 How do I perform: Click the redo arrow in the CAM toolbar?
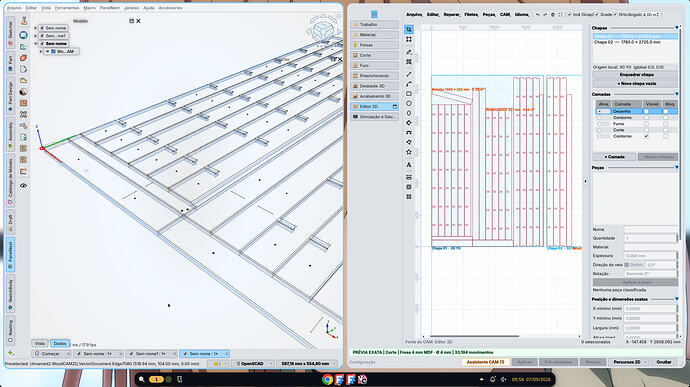point(545,15)
